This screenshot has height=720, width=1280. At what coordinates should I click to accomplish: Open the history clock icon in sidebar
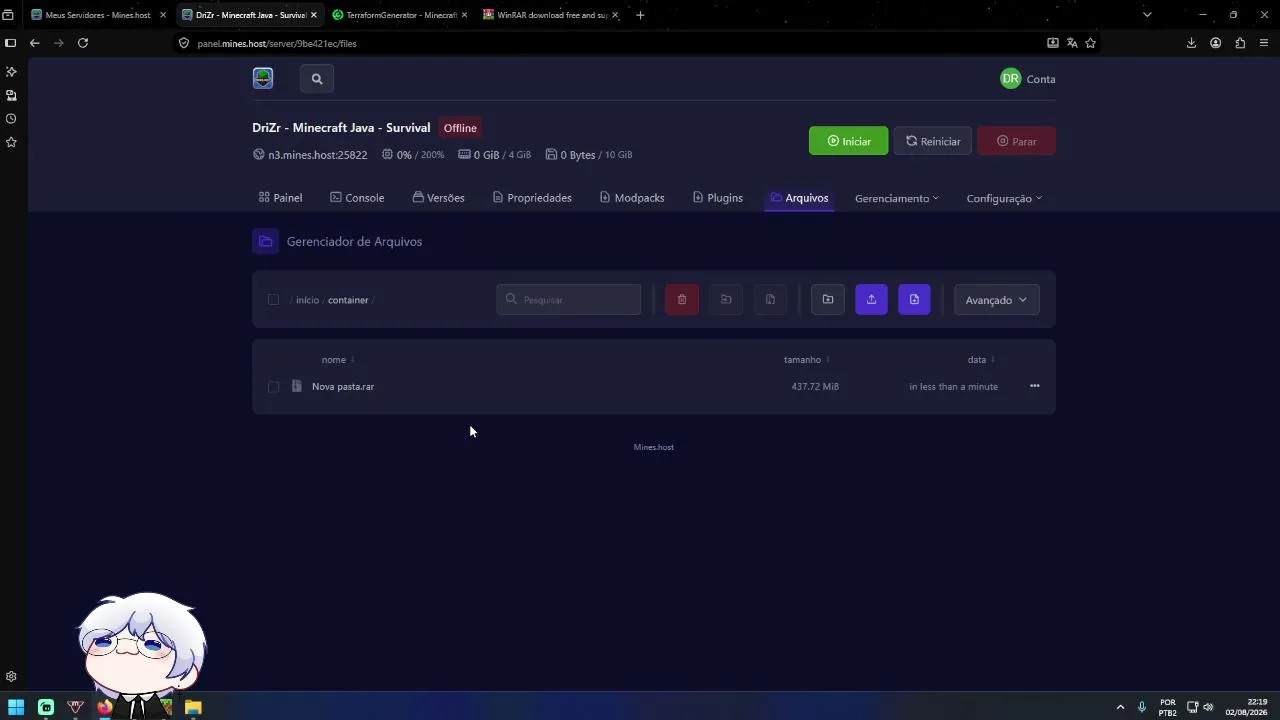click(x=11, y=119)
